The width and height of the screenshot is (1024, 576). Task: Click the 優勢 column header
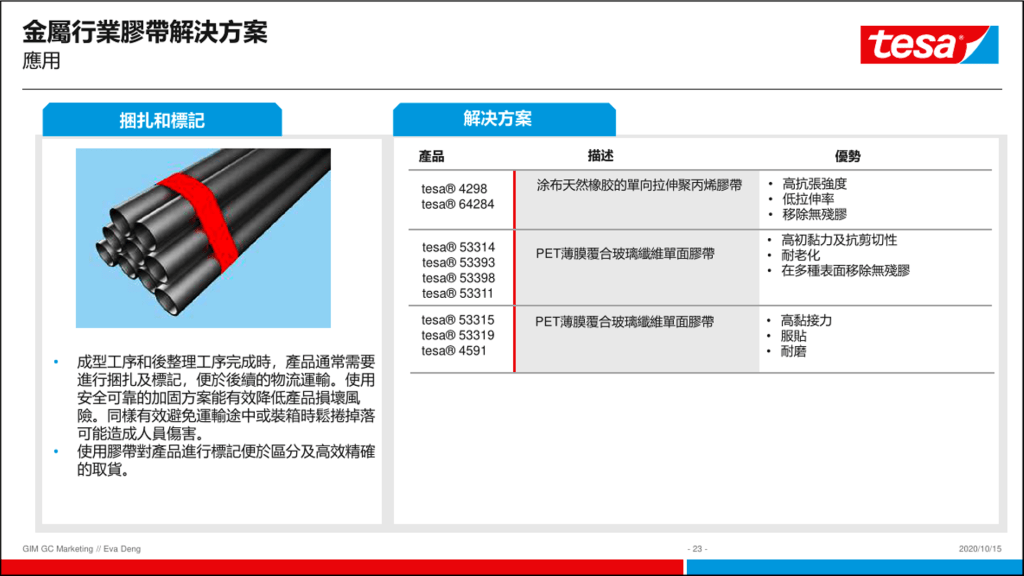(x=848, y=156)
